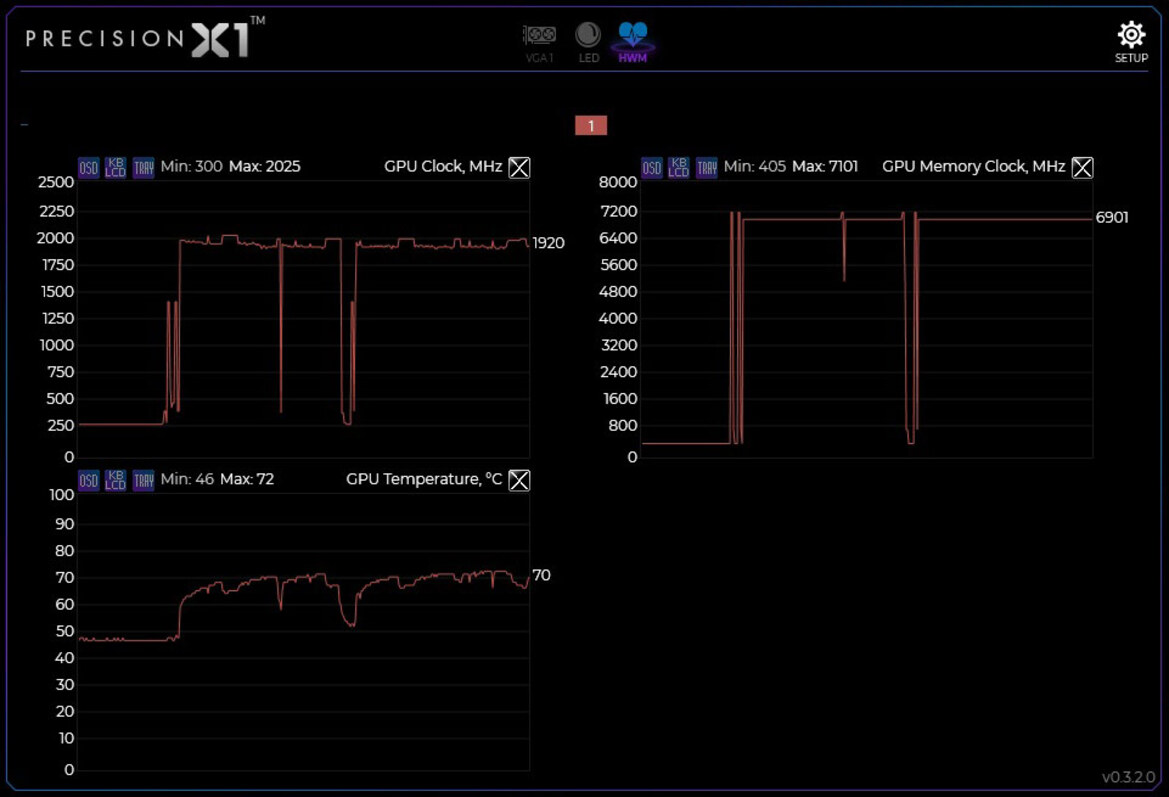Close the GPU Temperature graph

point(519,480)
